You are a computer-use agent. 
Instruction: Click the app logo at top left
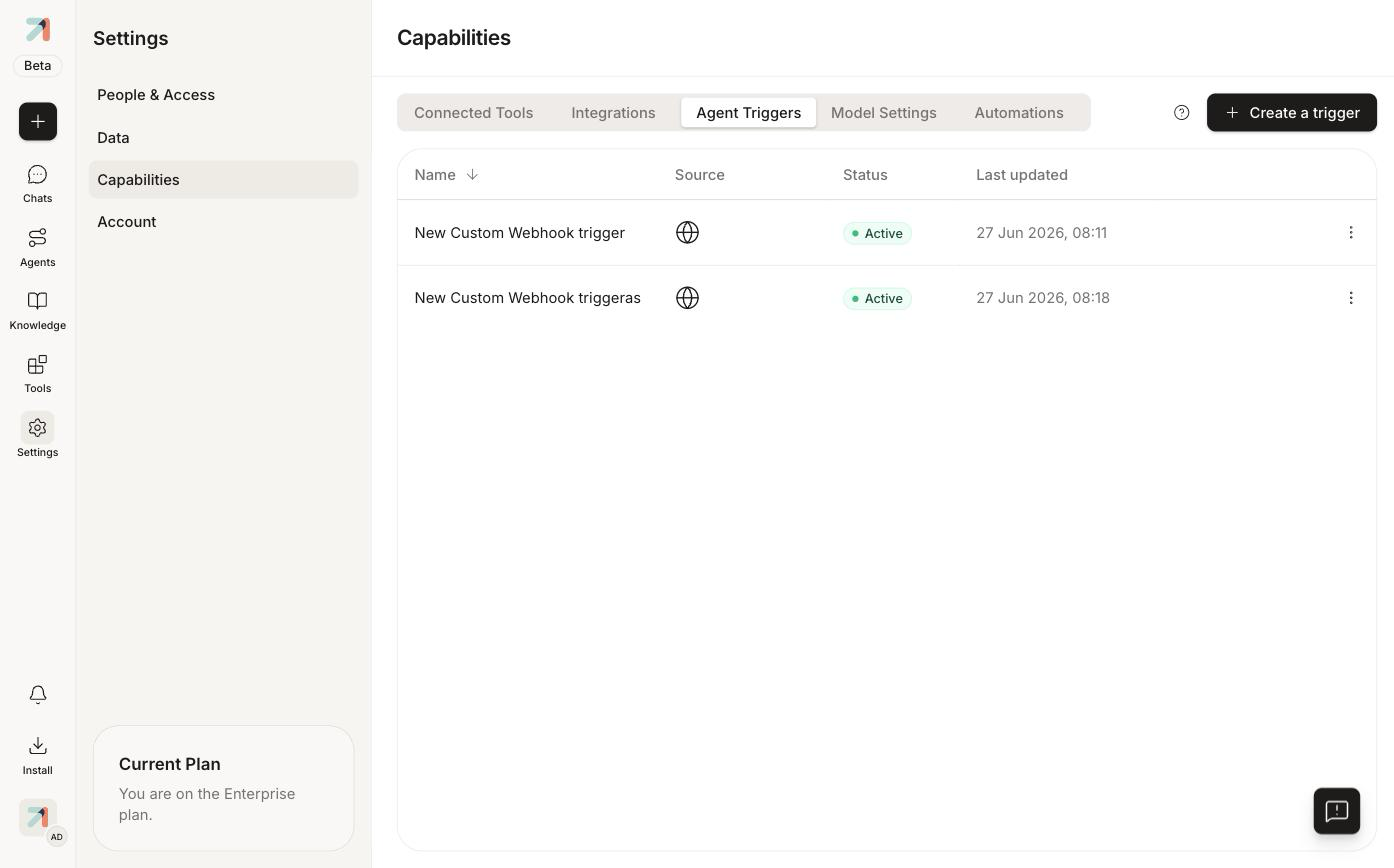coord(37,29)
